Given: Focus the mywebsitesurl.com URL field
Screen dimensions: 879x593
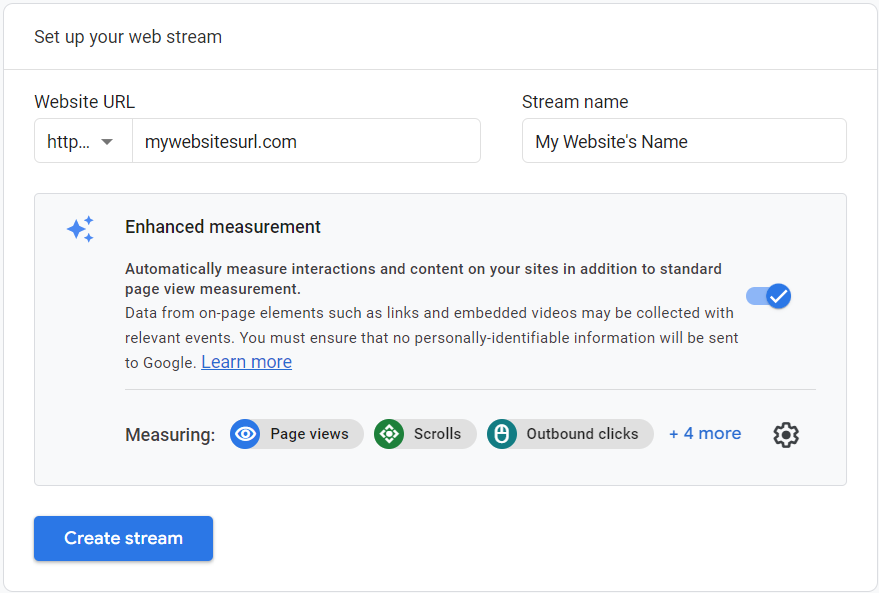Looking at the screenshot, I should coord(305,142).
